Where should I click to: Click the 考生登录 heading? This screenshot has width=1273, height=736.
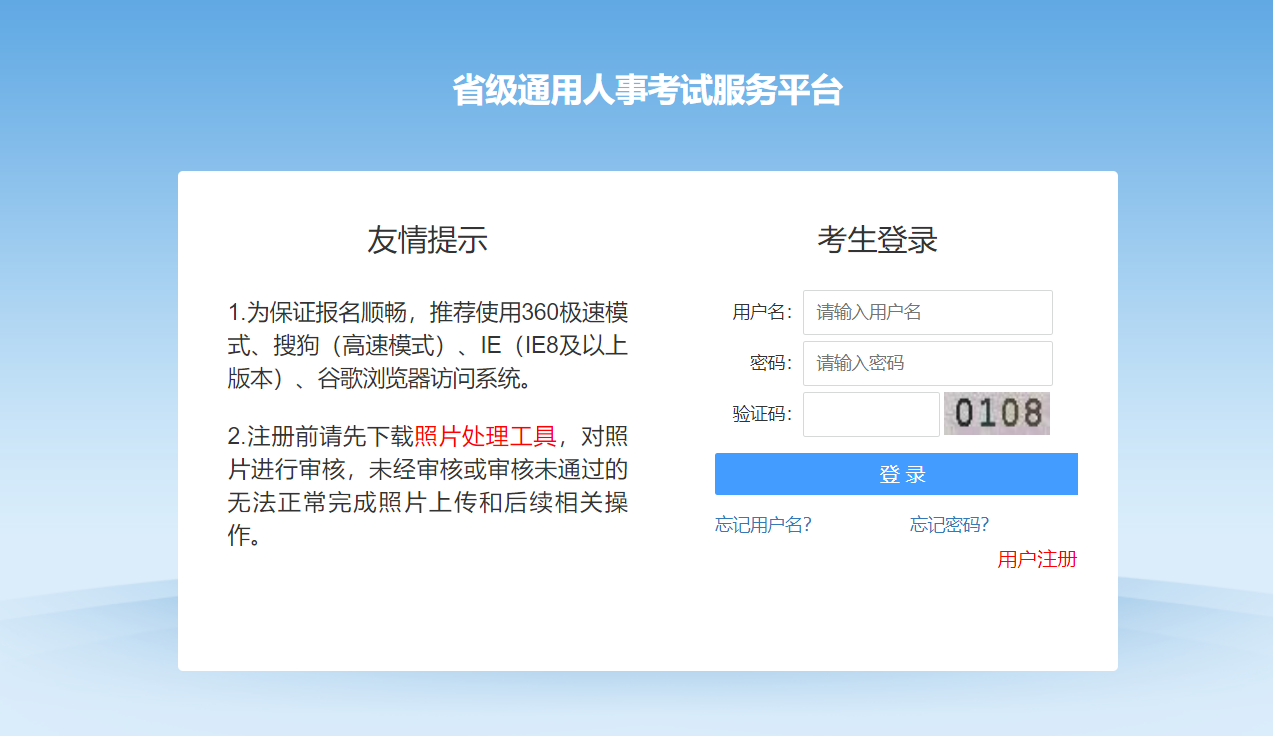click(877, 240)
